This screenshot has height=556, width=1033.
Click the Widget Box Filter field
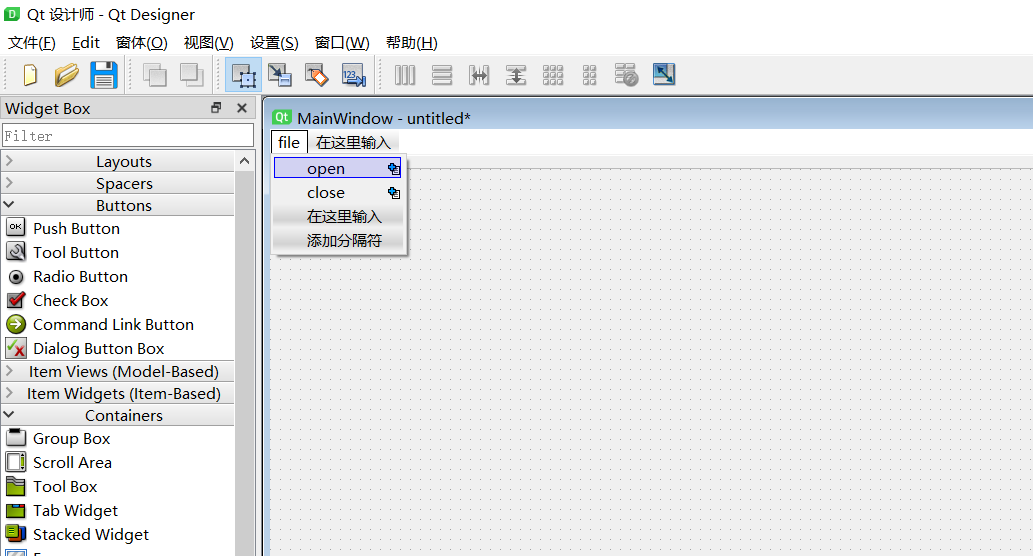point(128,136)
